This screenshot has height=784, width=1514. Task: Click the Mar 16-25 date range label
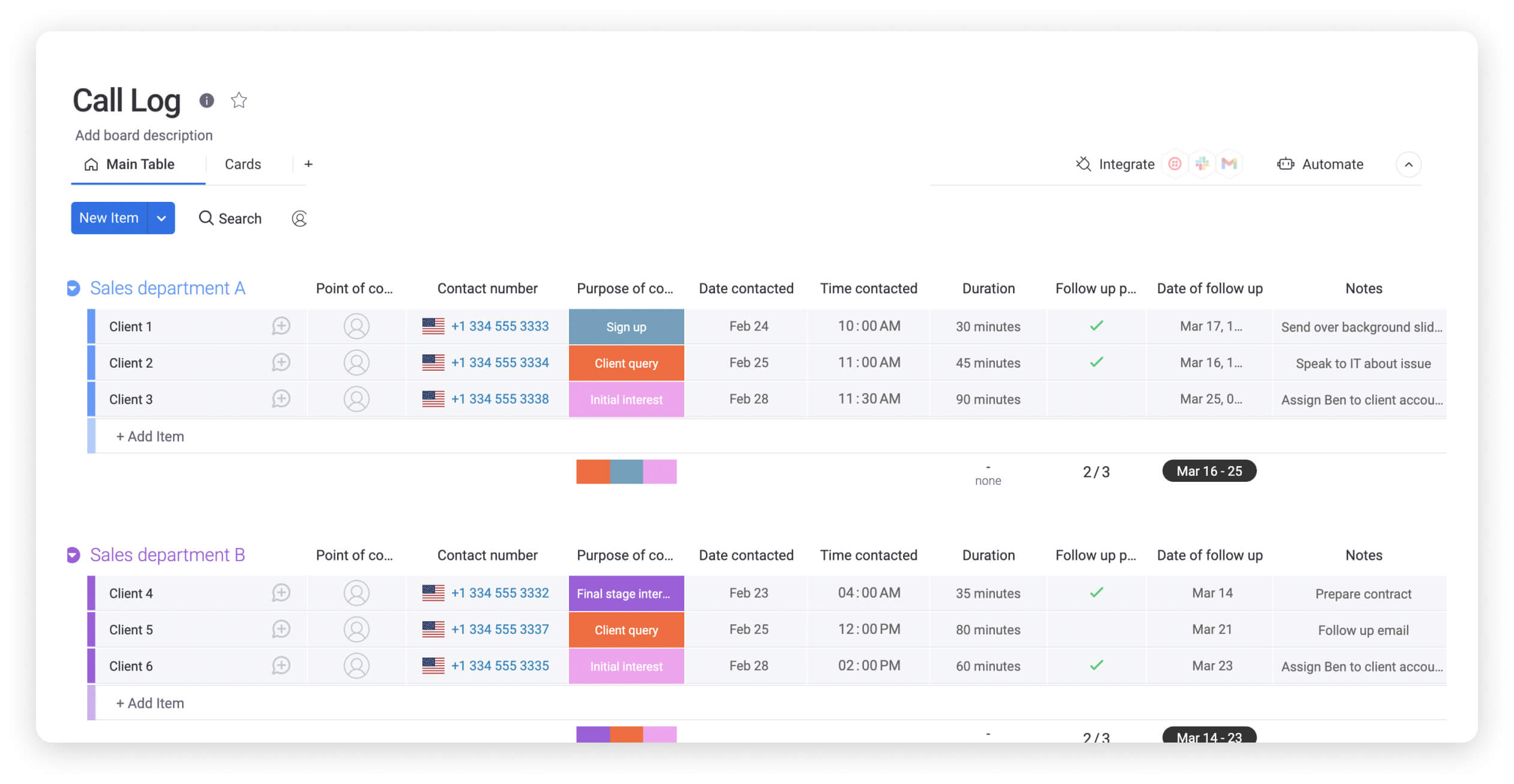[x=1210, y=470]
